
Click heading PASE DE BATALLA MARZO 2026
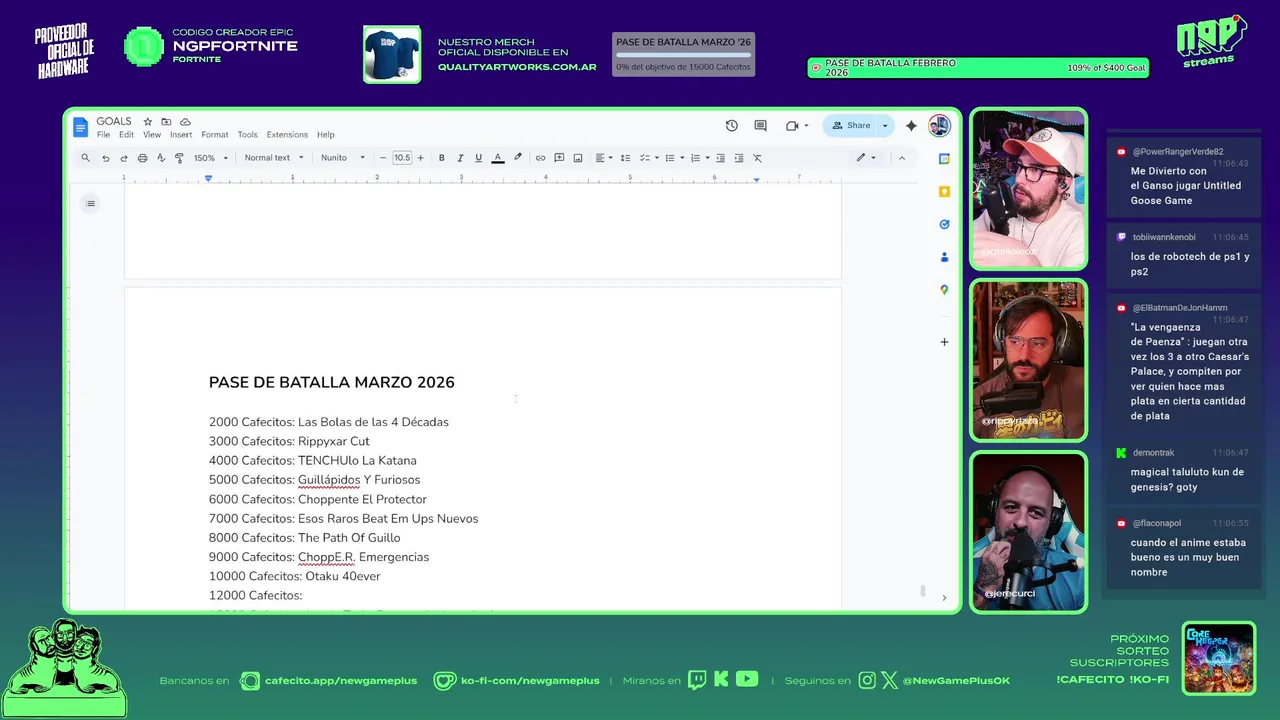[x=332, y=382]
